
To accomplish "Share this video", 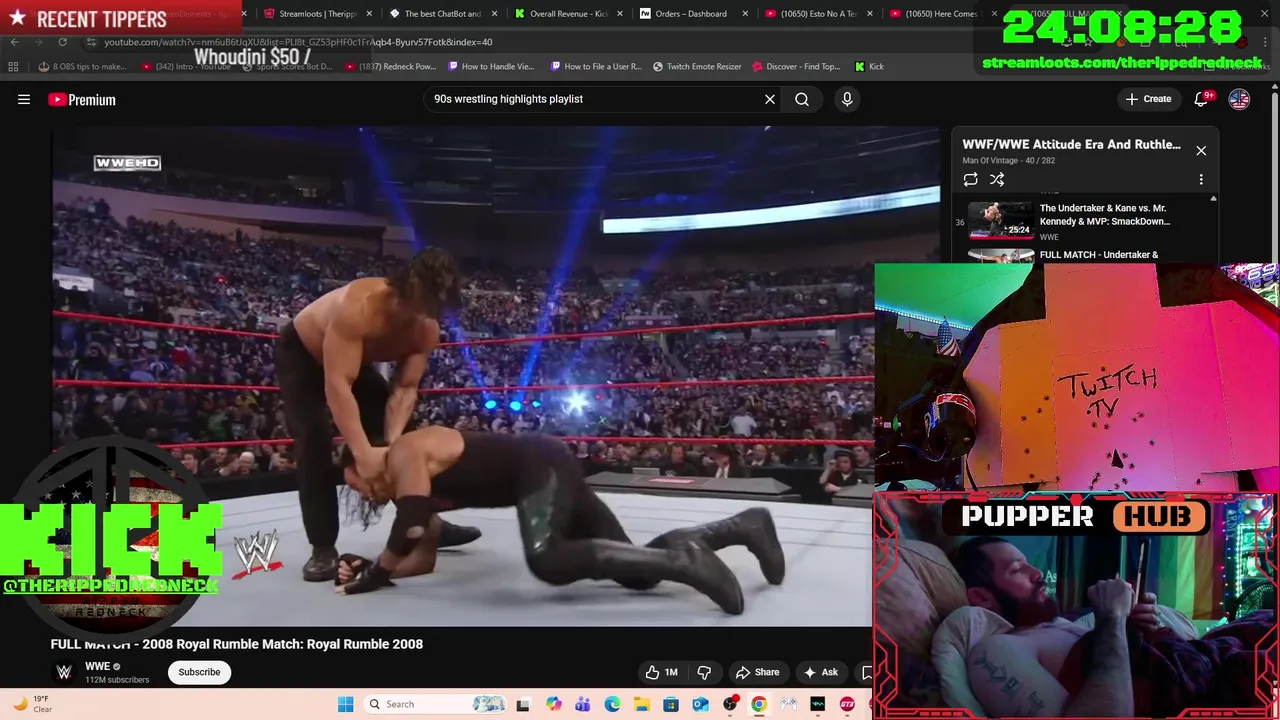I will (x=757, y=672).
